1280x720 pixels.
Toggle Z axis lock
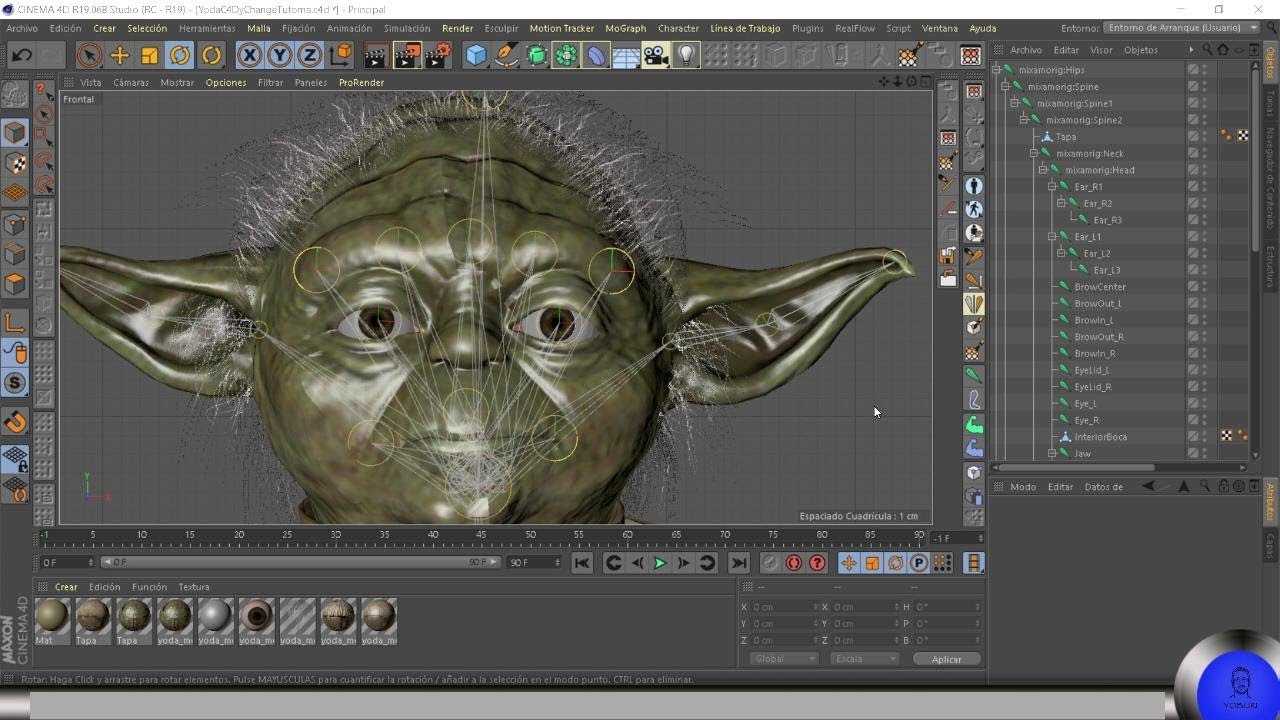click(x=310, y=55)
